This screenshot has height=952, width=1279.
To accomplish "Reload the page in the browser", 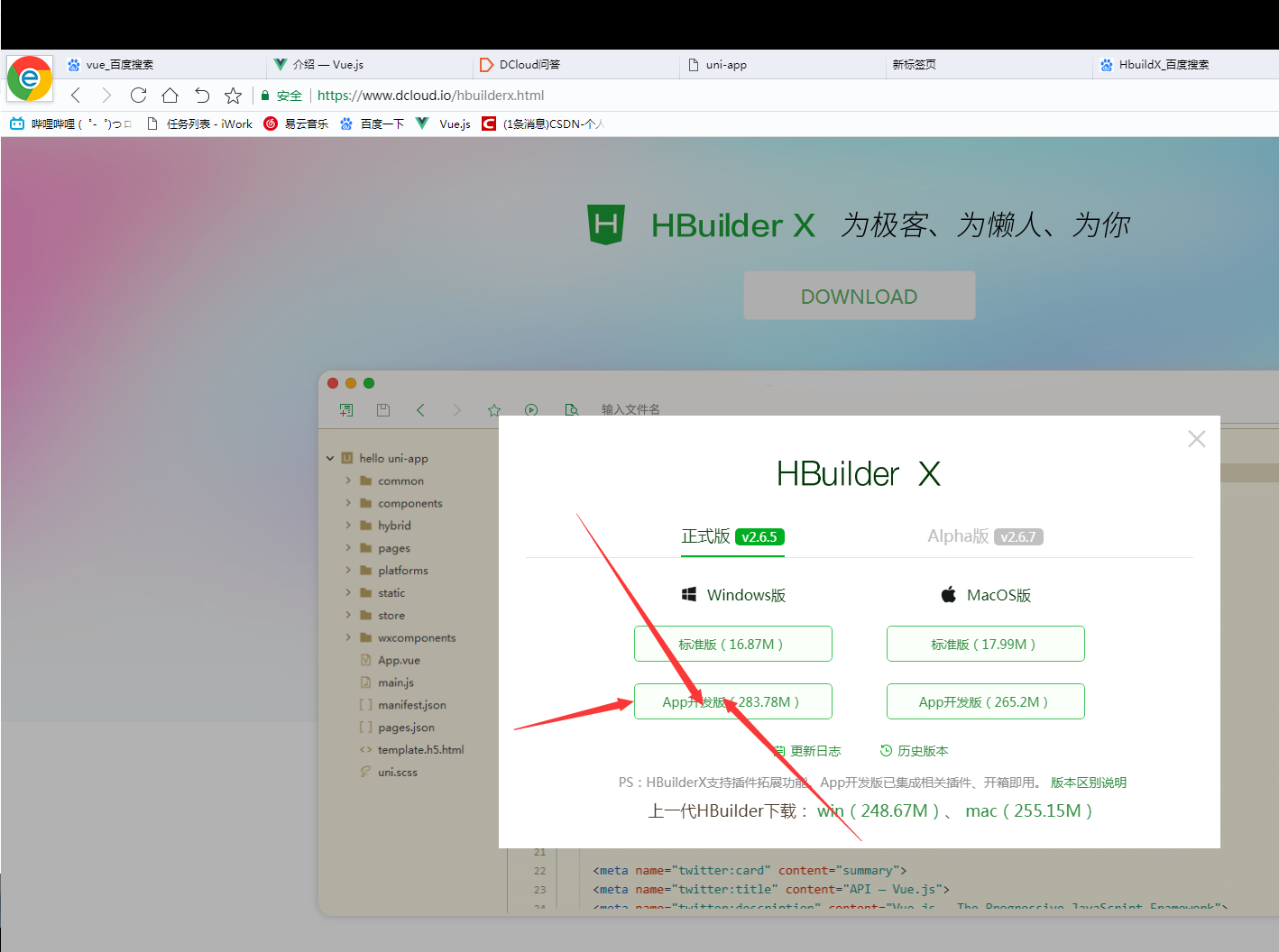I will [x=137, y=95].
